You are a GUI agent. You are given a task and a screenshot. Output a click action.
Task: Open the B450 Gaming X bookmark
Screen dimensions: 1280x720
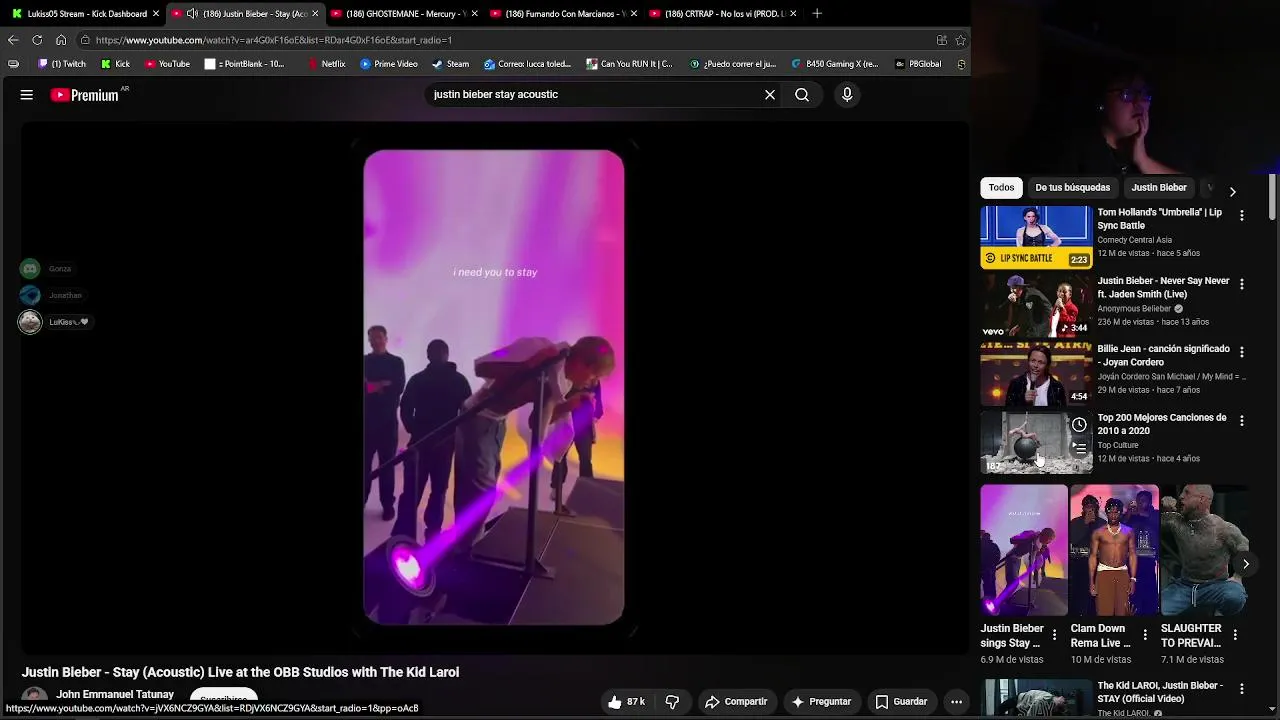coord(835,64)
